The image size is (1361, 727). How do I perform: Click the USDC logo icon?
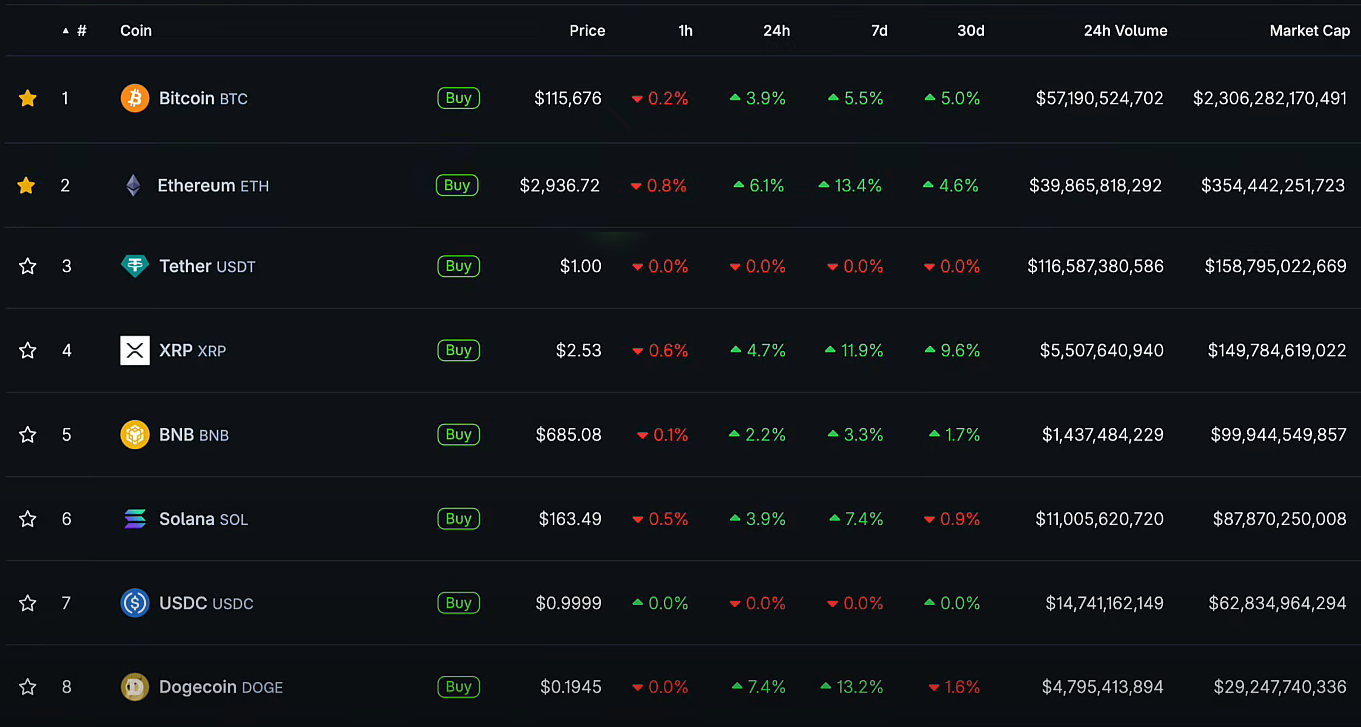pyautogui.click(x=135, y=603)
